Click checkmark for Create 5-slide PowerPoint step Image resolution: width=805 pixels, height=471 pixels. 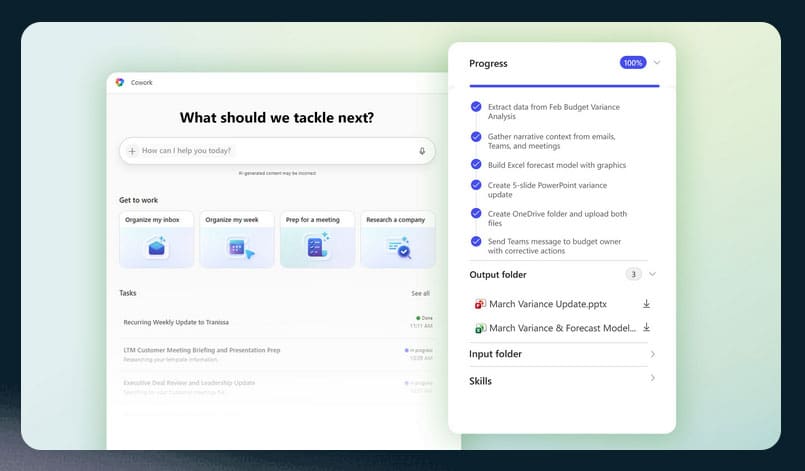coord(476,184)
